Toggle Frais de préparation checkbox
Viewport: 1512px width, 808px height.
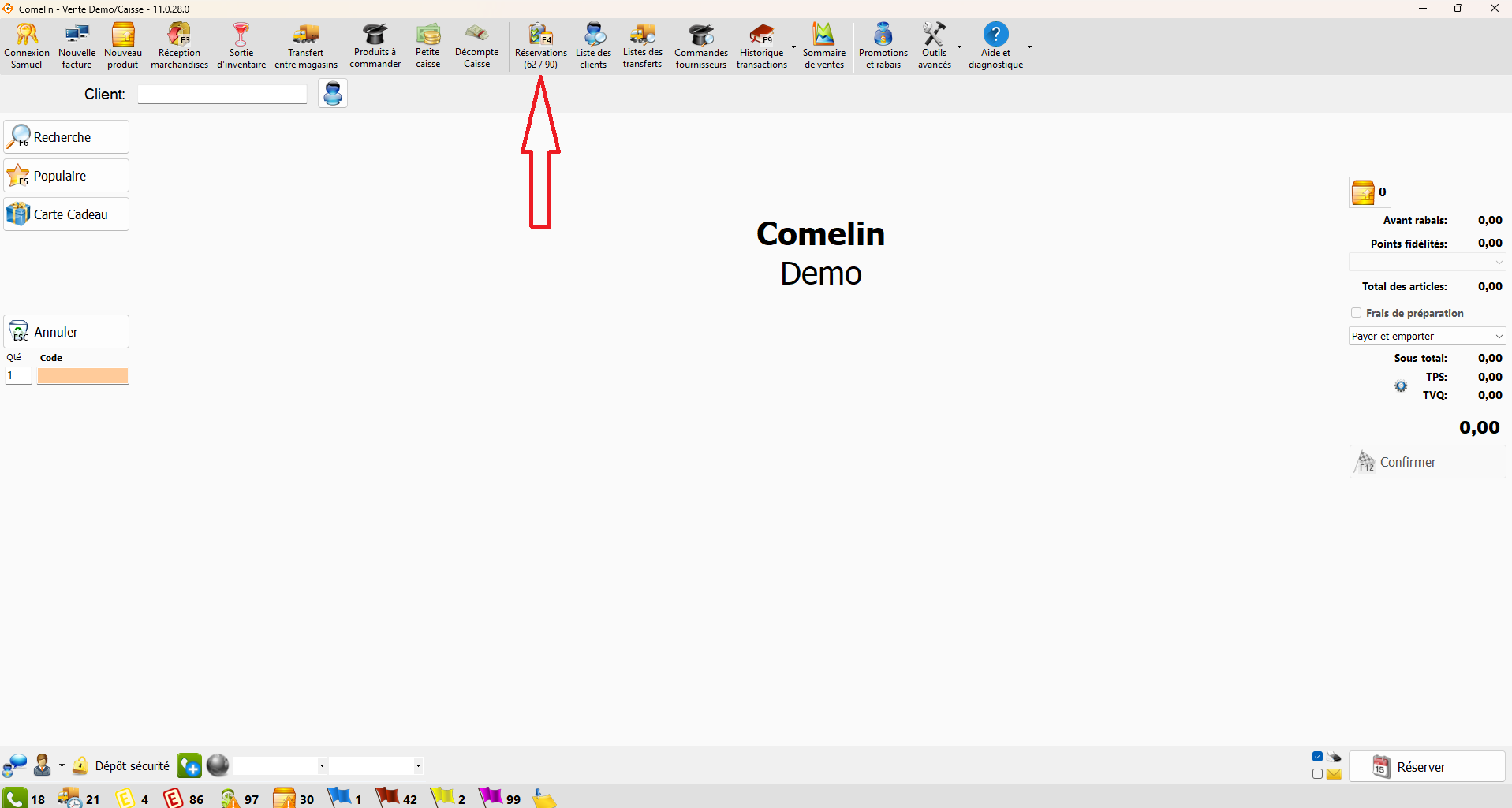point(1356,313)
